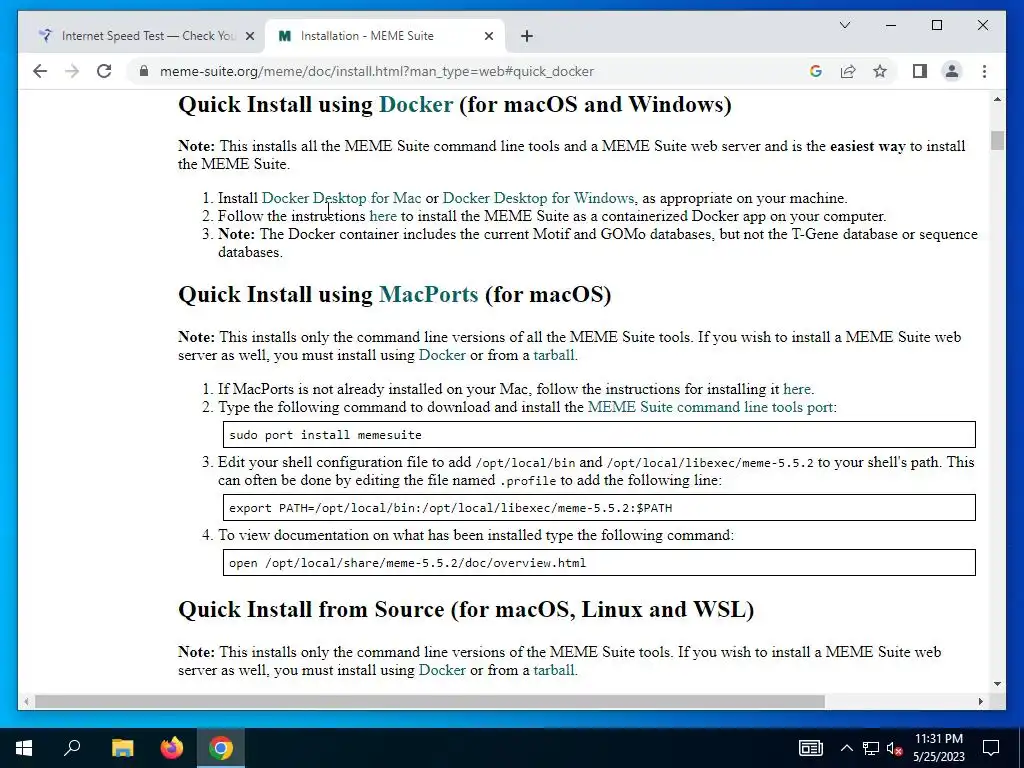Follow the 'here' Docker instructions link

click(383, 216)
